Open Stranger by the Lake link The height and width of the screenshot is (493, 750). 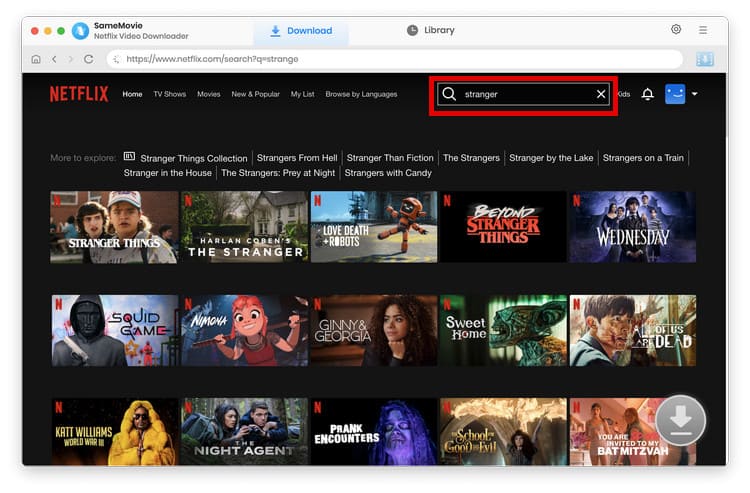tap(551, 158)
